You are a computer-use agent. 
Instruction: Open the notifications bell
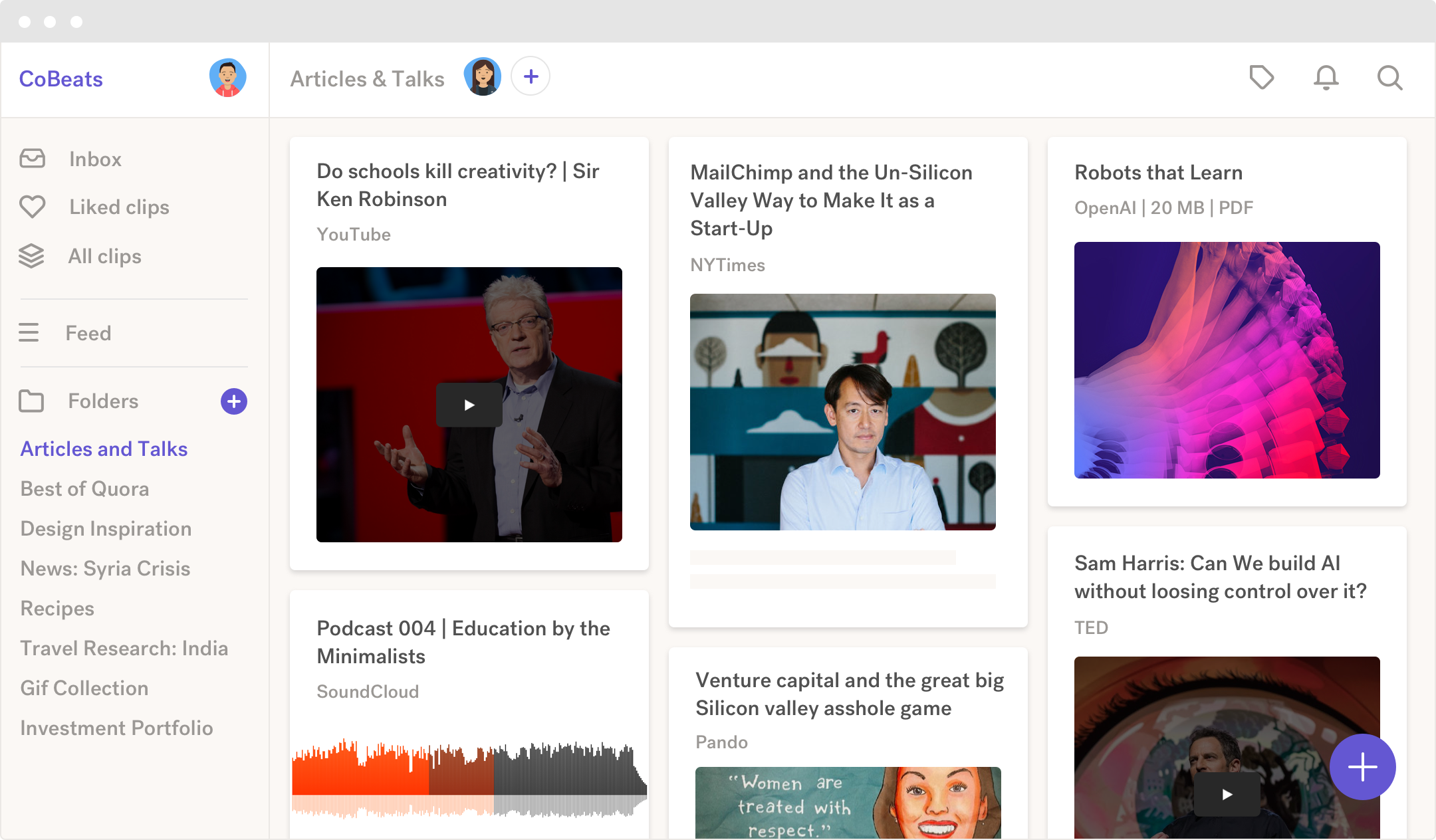(x=1326, y=78)
